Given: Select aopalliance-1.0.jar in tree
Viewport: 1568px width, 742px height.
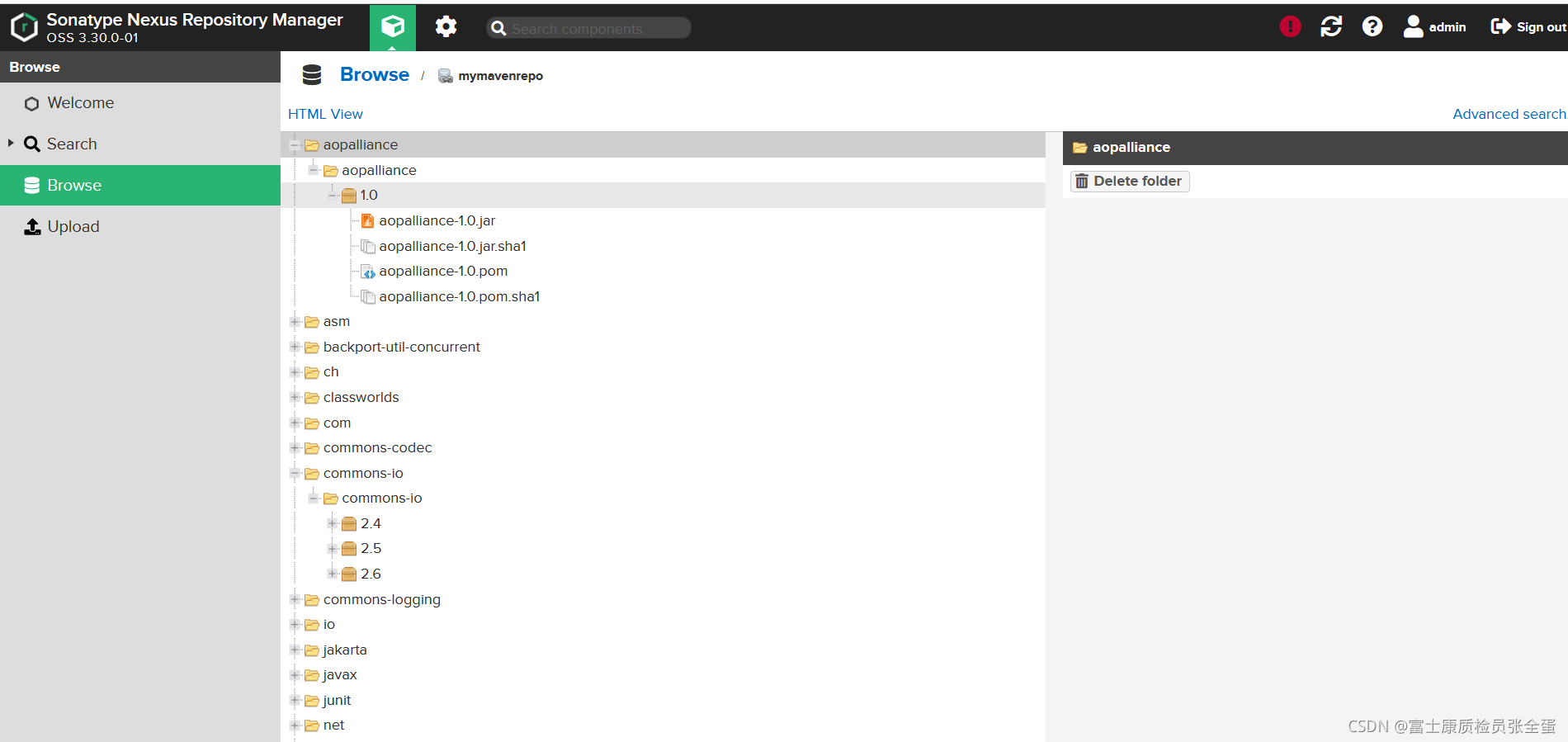Looking at the screenshot, I should pyautogui.click(x=437, y=221).
